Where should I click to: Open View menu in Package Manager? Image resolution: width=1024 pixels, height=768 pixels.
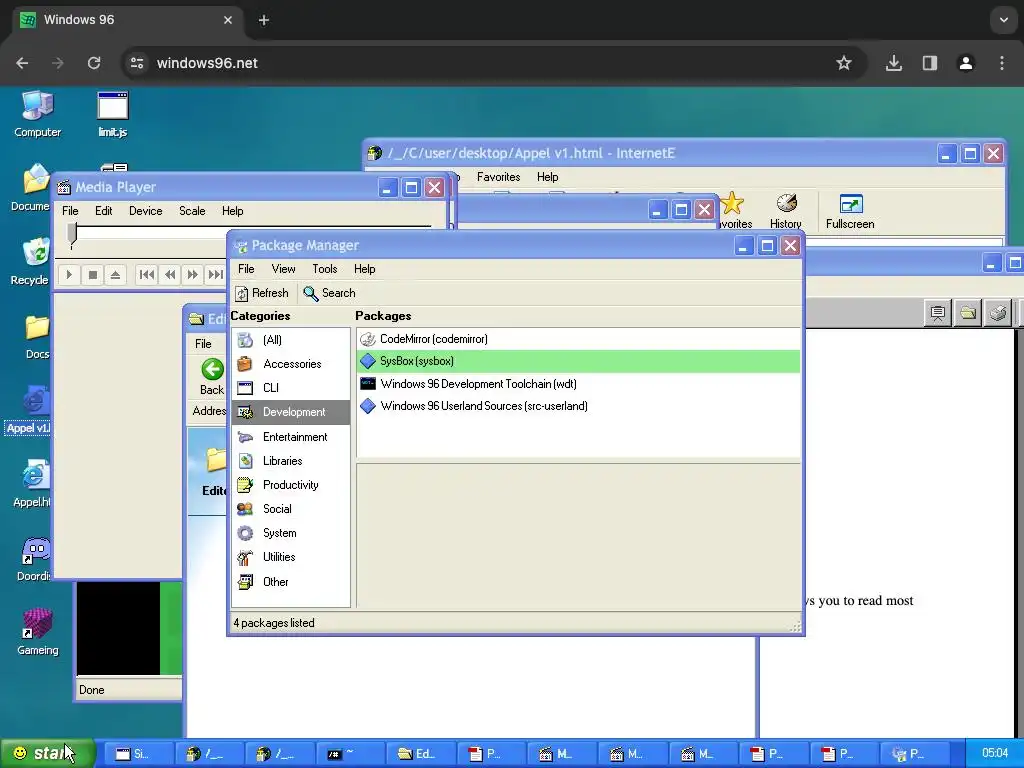pyautogui.click(x=283, y=269)
